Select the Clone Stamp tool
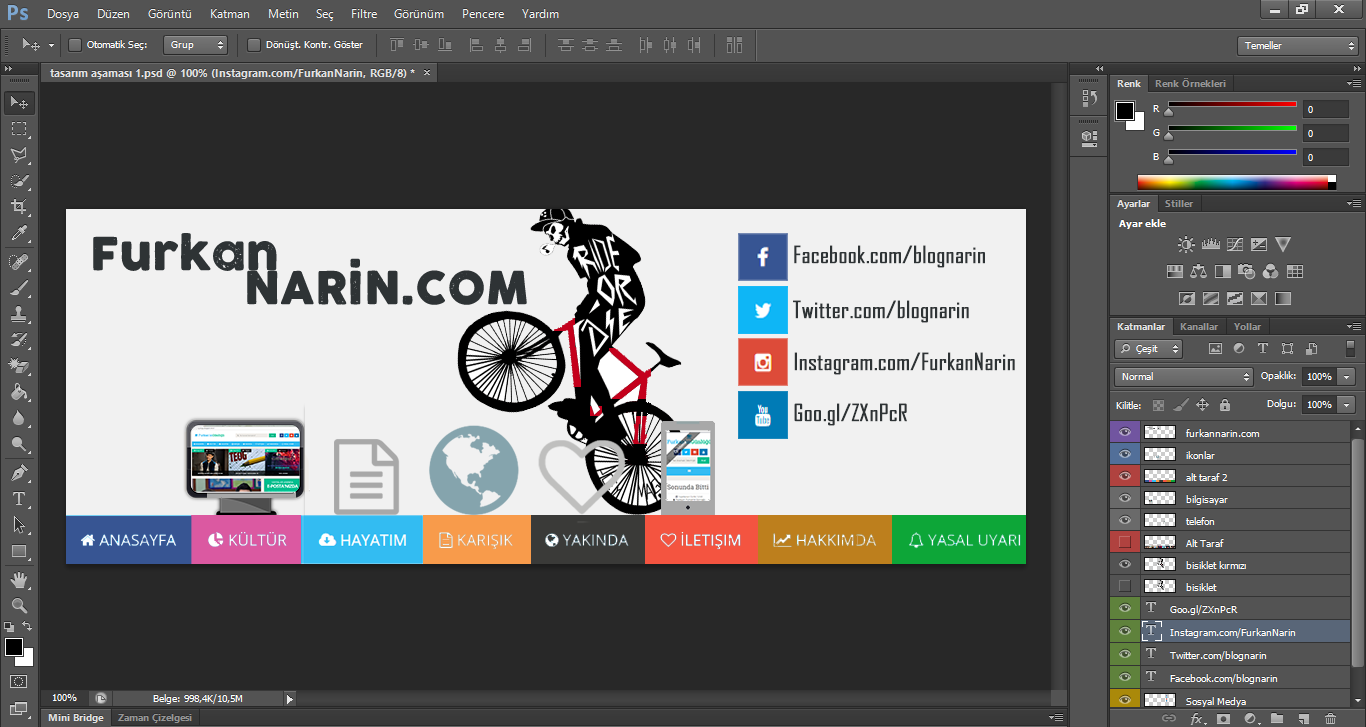1366x727 pixels. [19, 314]
